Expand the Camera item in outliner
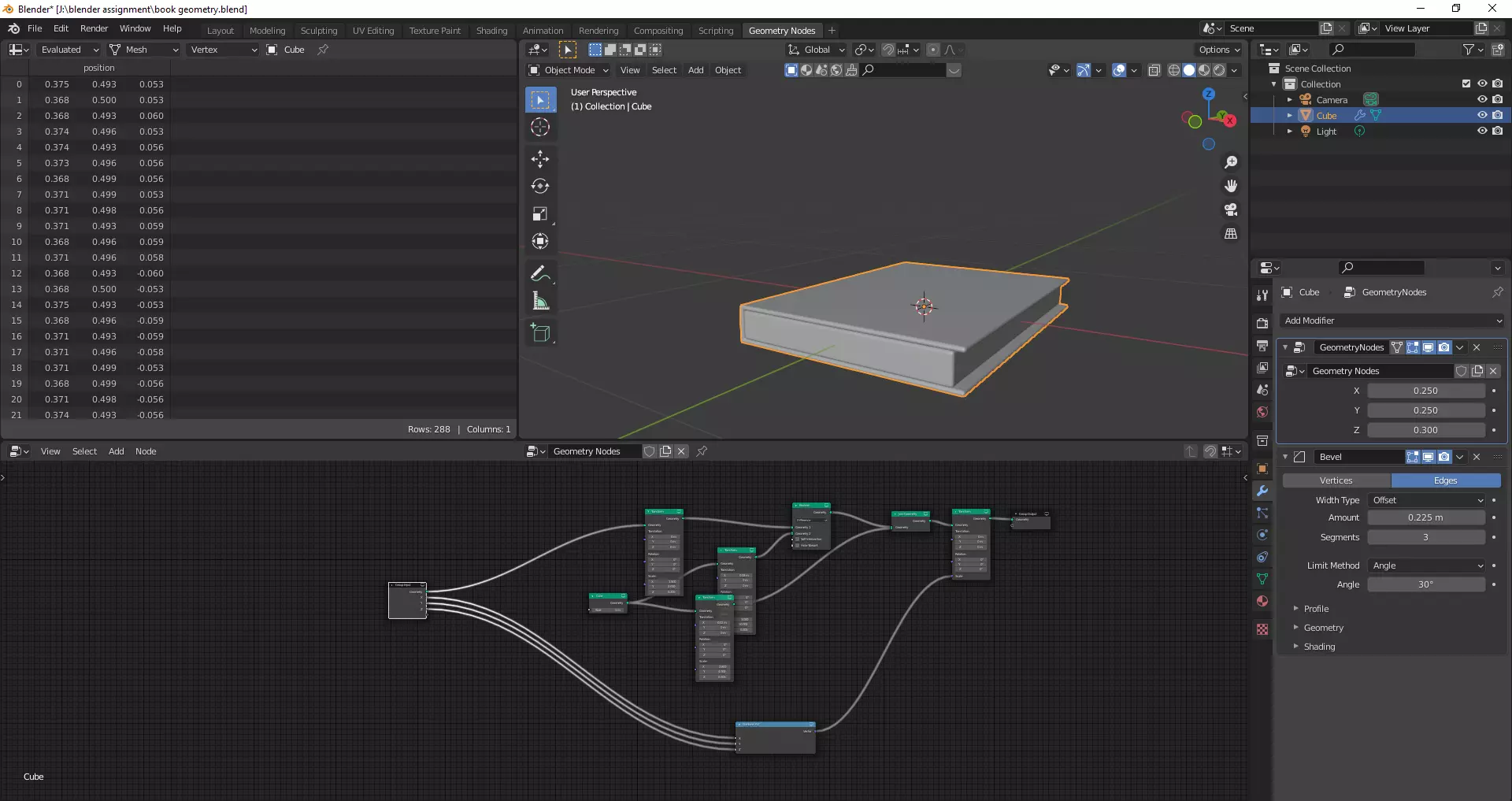This screenshot has height=801, width=1512. pyautogui.click(x=1289, y=100)
